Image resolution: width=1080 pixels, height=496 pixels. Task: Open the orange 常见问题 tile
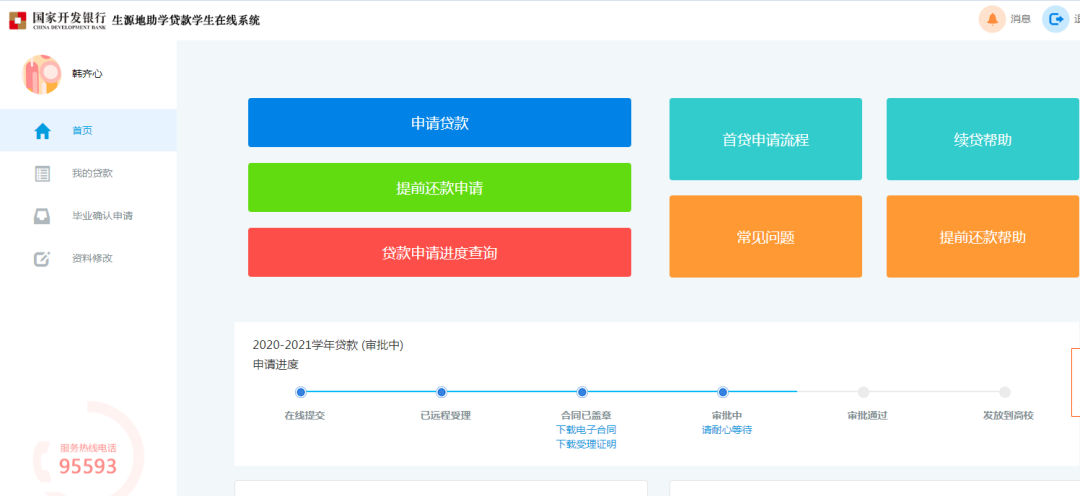click(x=765, y=237)
